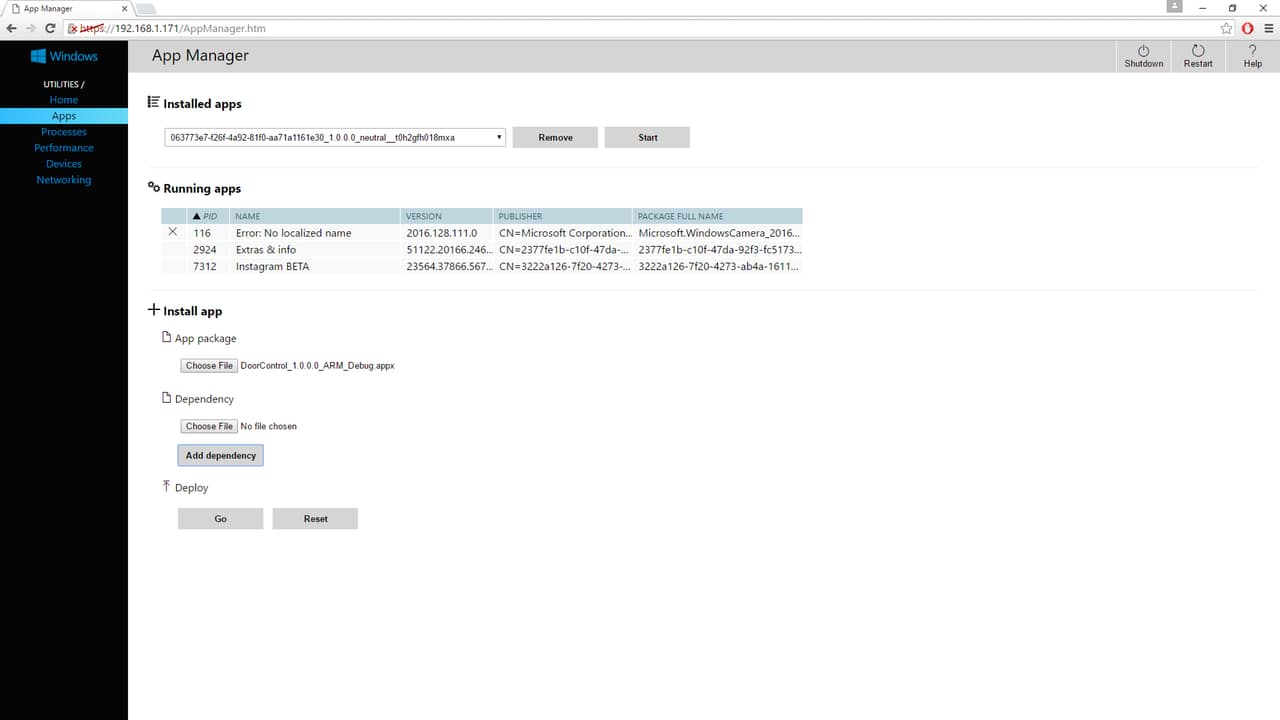This screenshot has height=720, width=1280.
Task: Select the 'Instagram BETA' app name
Action: click(273, 267)
